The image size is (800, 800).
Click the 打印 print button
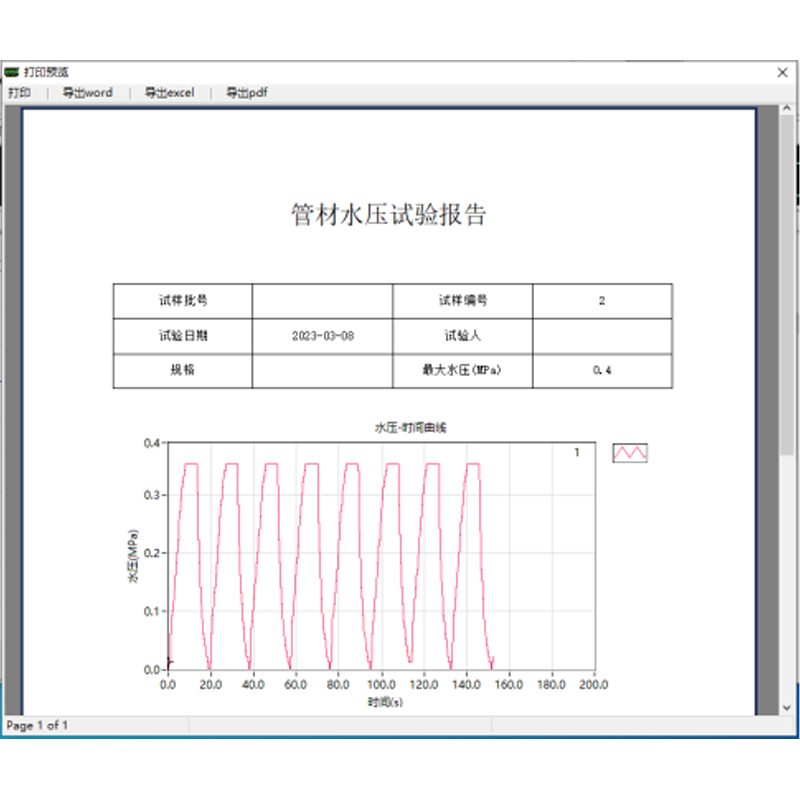click(19, 92)
